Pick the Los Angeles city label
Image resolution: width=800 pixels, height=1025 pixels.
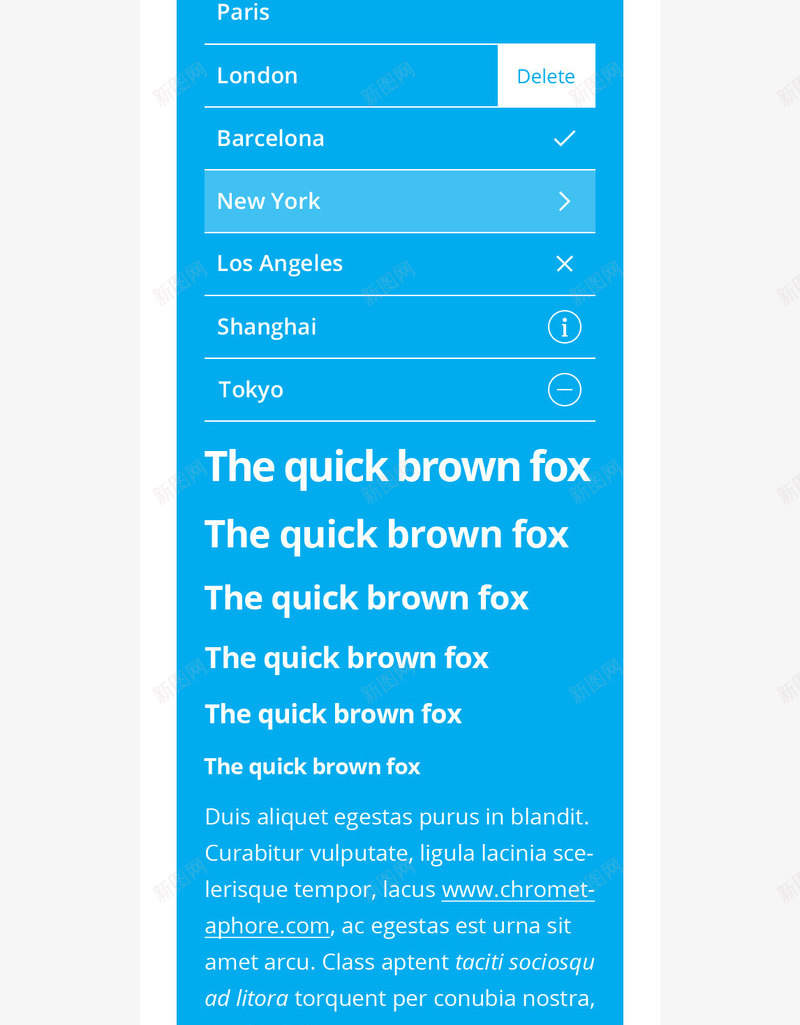[x=279, y=263]
